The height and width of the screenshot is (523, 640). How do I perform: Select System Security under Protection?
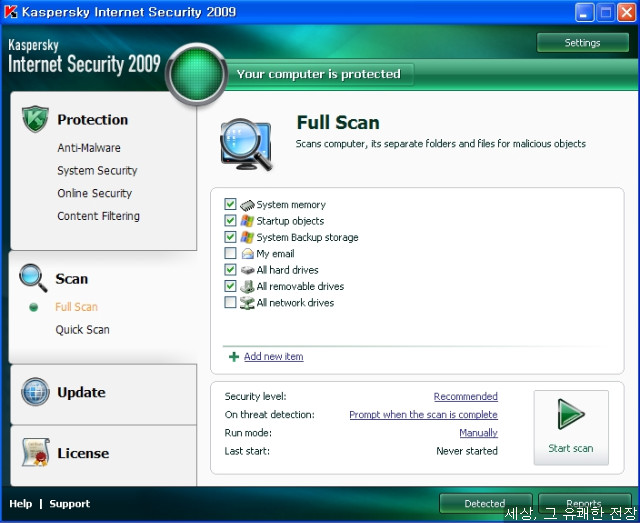(97, 171)
